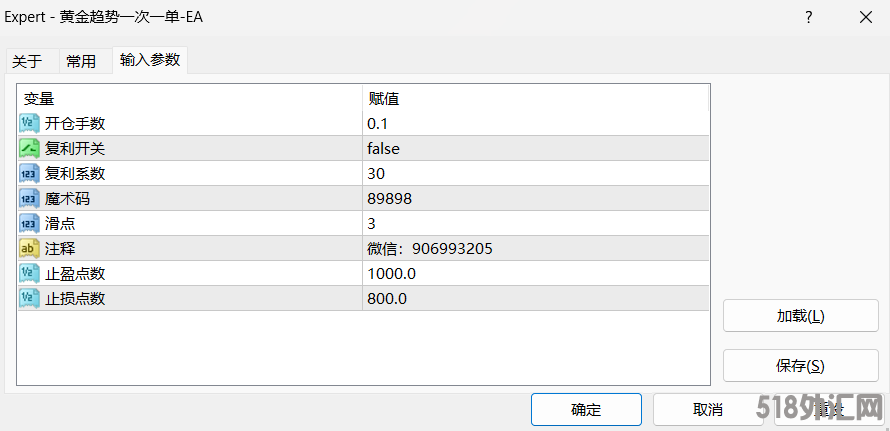This screenshot has height=431, width=890.
Task: Click the string icon beside 注释
Action: (x=29, y=249)
